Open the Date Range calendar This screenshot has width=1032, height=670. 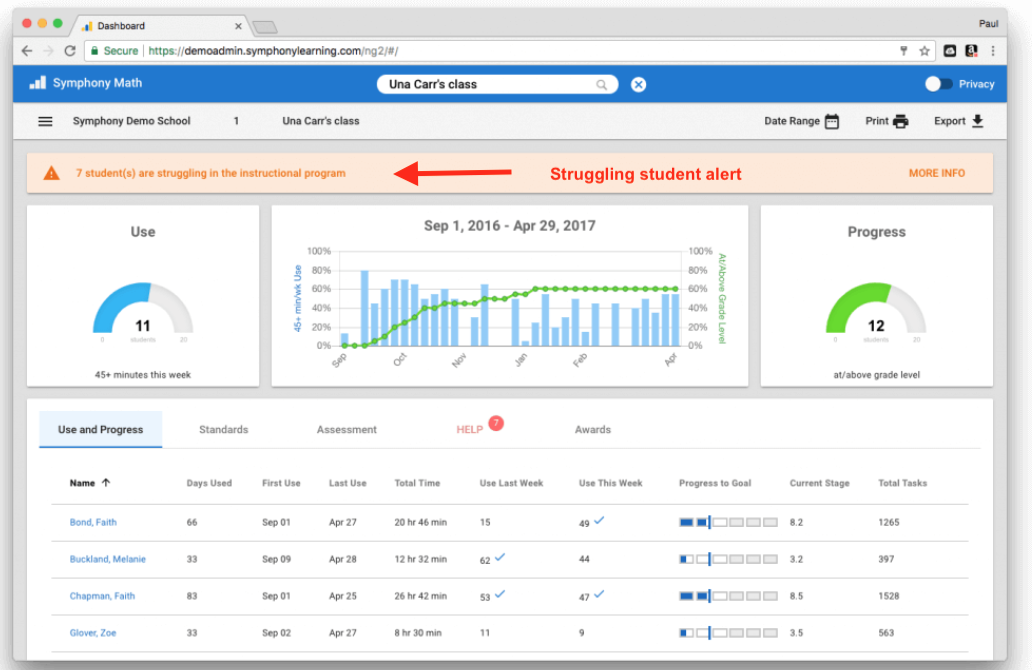[832, 121]
